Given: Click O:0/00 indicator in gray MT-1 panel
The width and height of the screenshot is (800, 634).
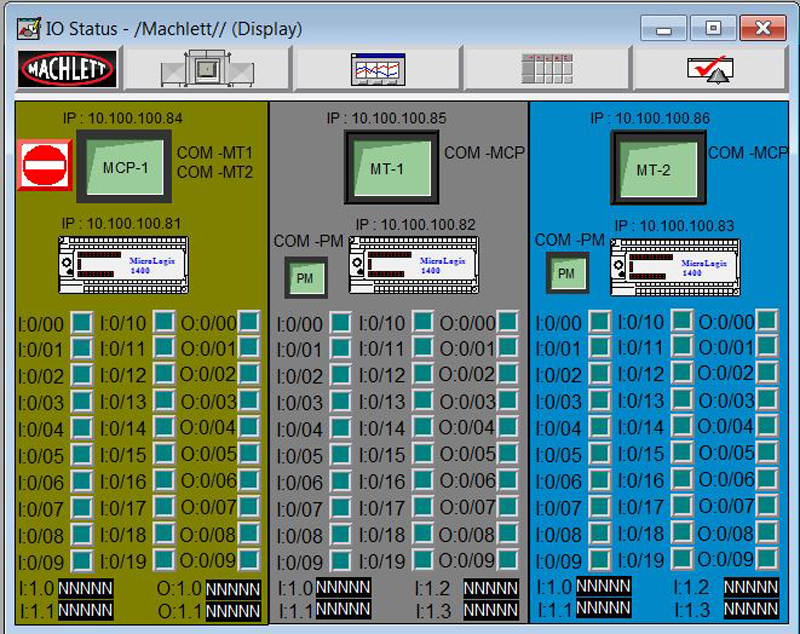Looking at the screenshot, I should (508, 321).
